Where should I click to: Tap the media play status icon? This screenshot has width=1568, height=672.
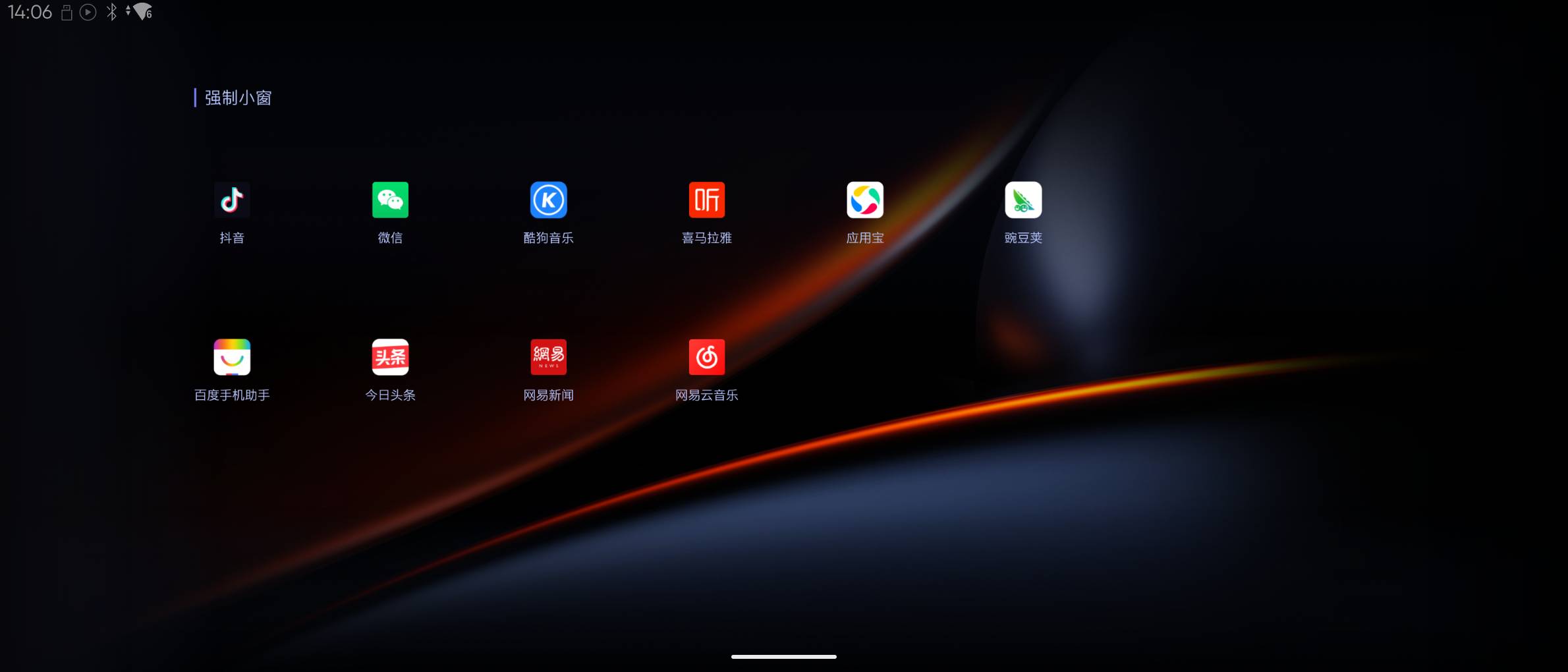coord(88,12)
